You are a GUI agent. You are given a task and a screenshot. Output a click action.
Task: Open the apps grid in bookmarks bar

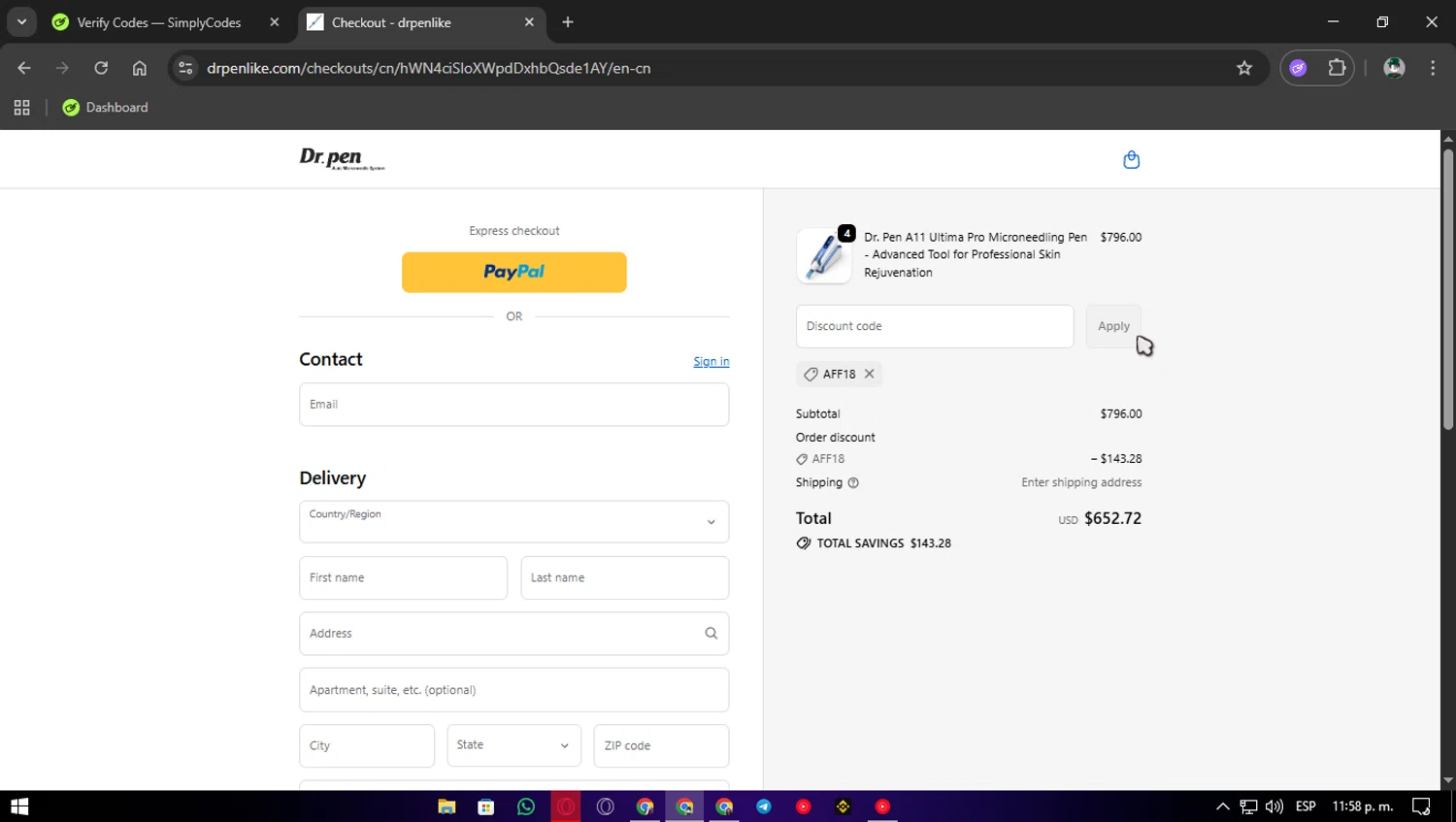21,108
